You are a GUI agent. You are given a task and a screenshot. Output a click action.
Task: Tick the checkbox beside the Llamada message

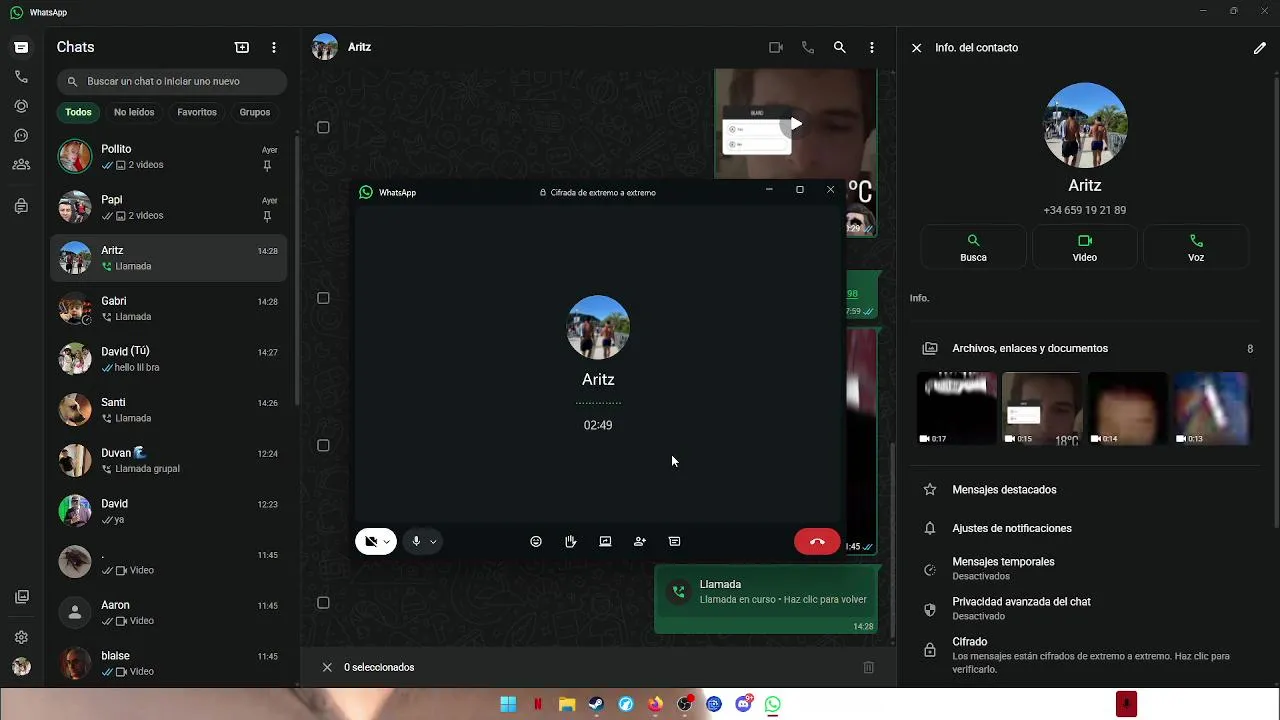323,603
